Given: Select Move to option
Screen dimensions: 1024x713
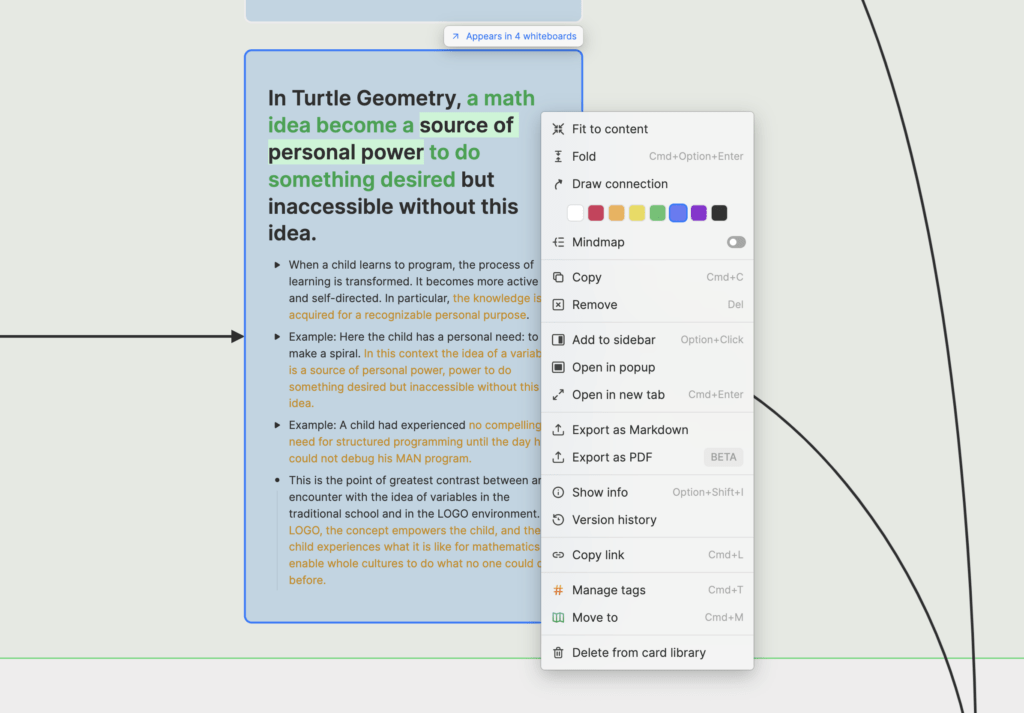Looking at the screenshot, I should [x=647, y=618].
